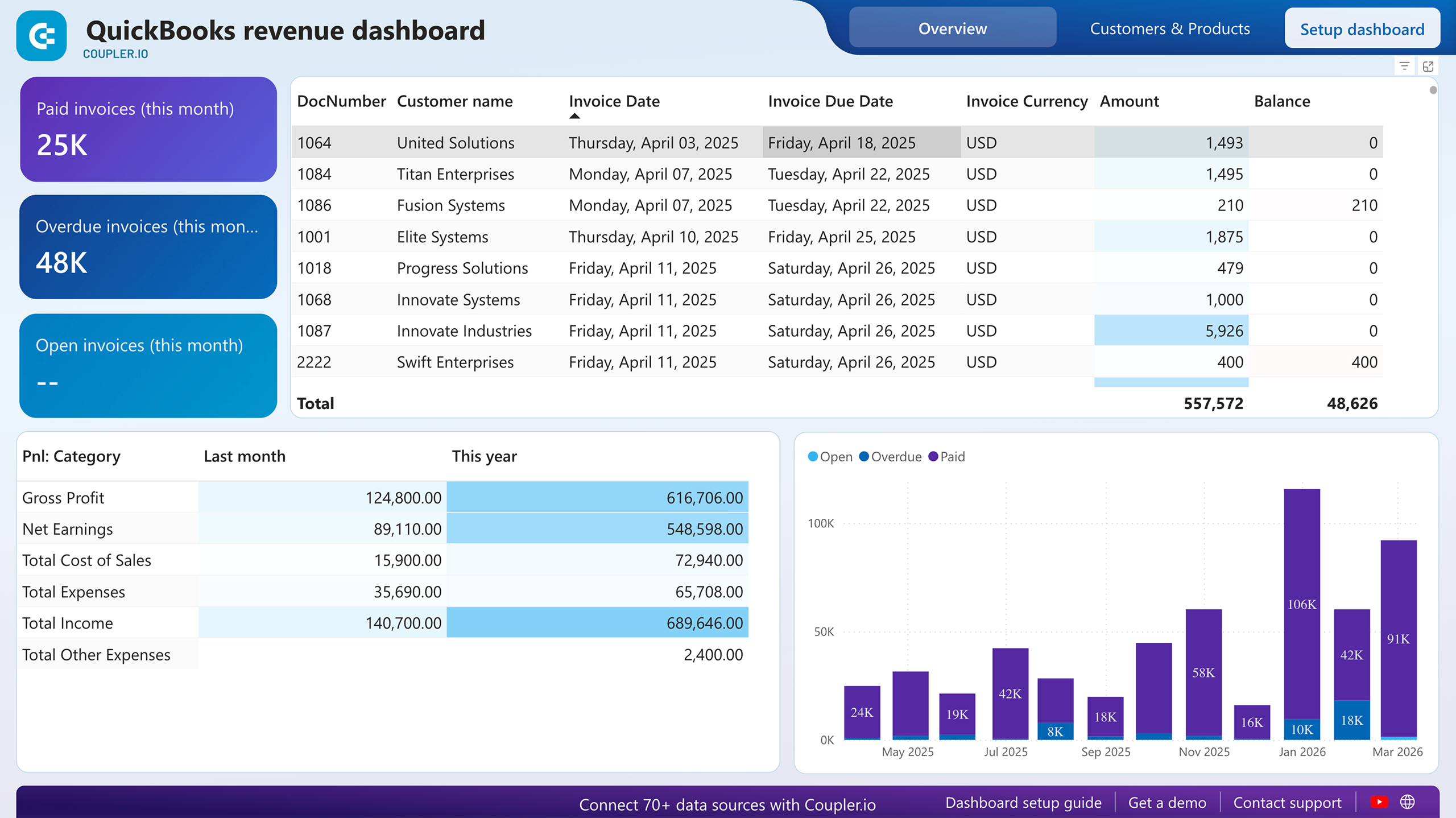Viewport: 1456px width, 818px height.
Task: Visit the website via the globe icon in footer
Action: click(x=1407, y=802)
